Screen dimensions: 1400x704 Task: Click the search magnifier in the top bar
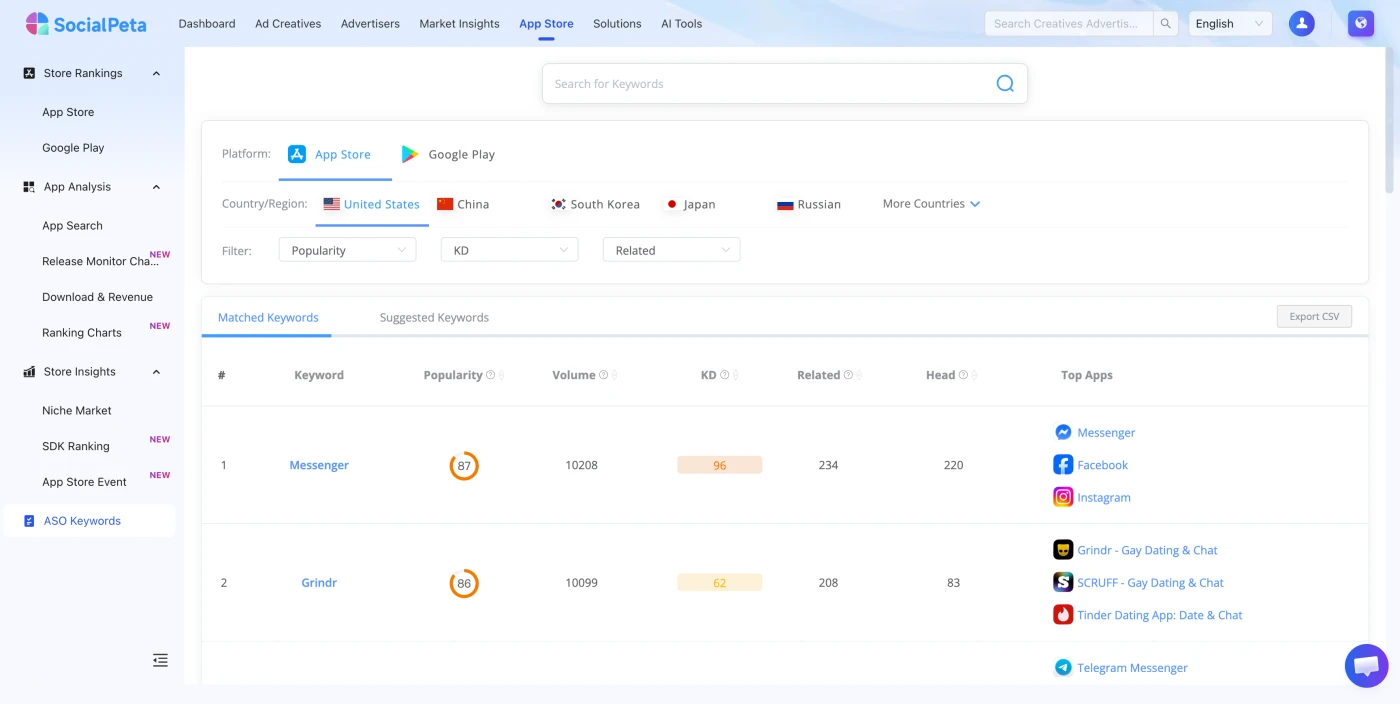pos(1165,24)
